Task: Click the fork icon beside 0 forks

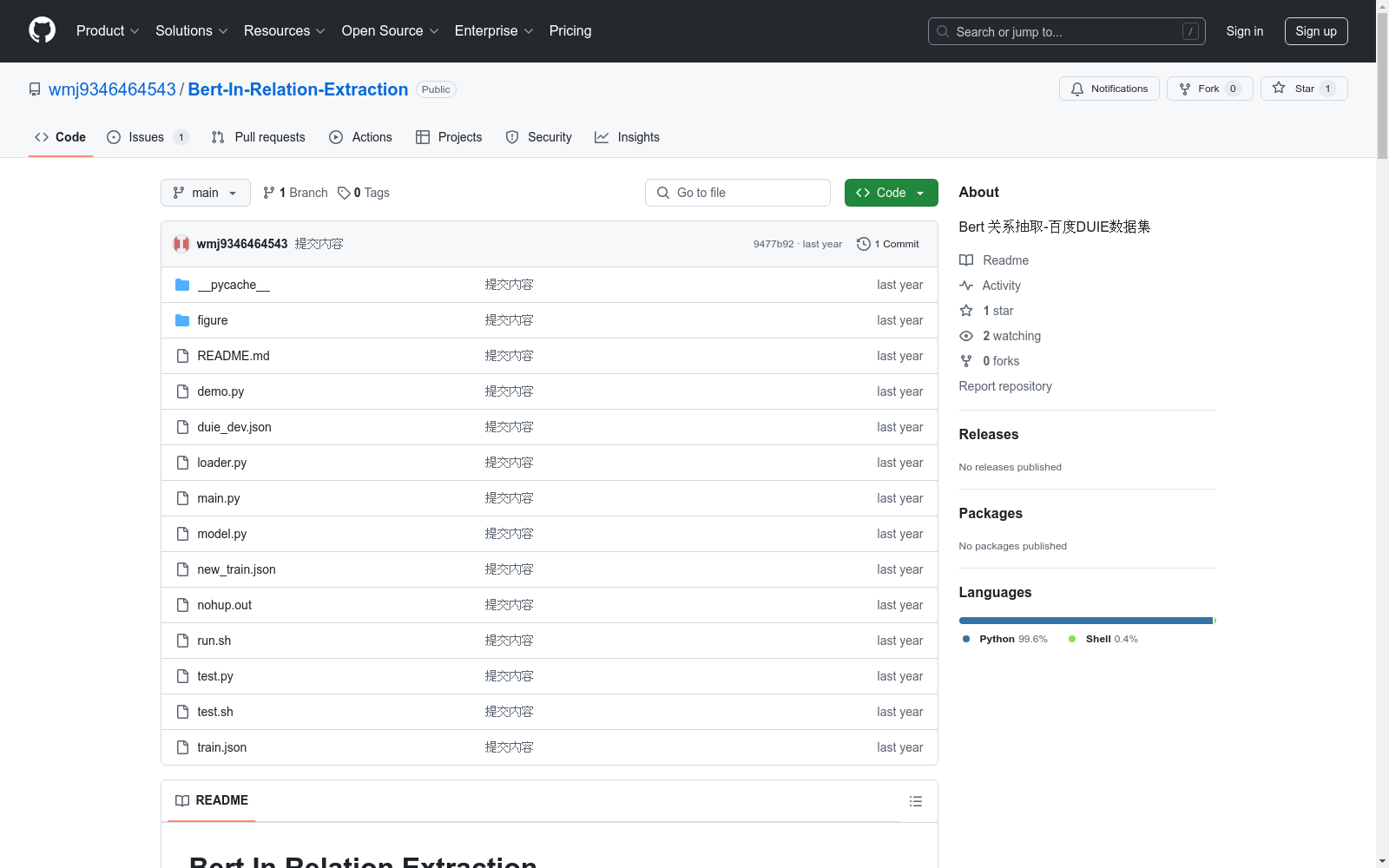Action: [966, 361]
